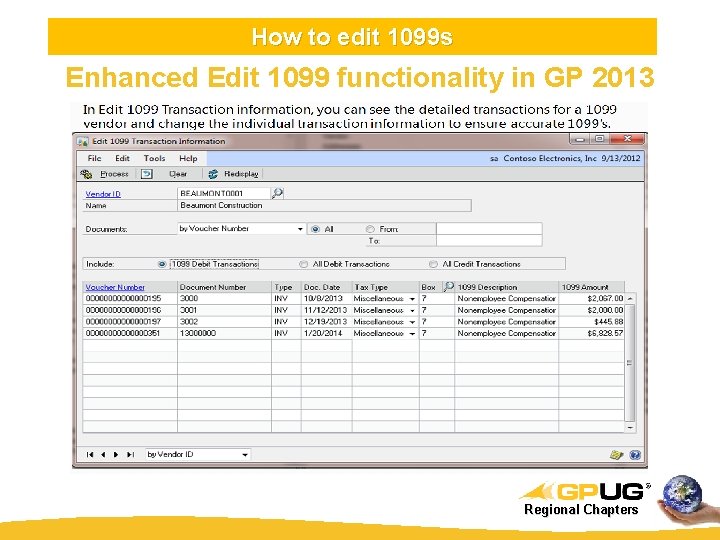The height and width of the screenshot is (540, 720).
Task: Open the File menu
Action: click(x=94, y=158)
